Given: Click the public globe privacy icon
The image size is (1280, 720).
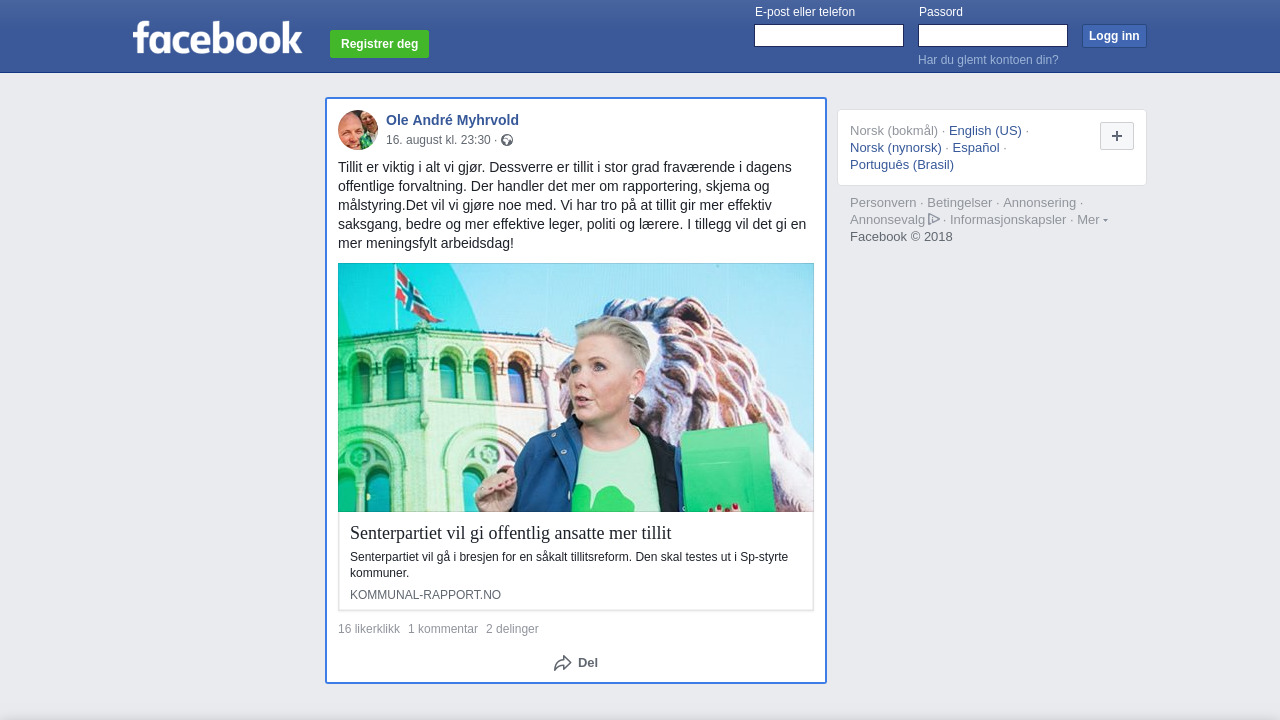Looking at the screenshot, I should tap(507, 140).
